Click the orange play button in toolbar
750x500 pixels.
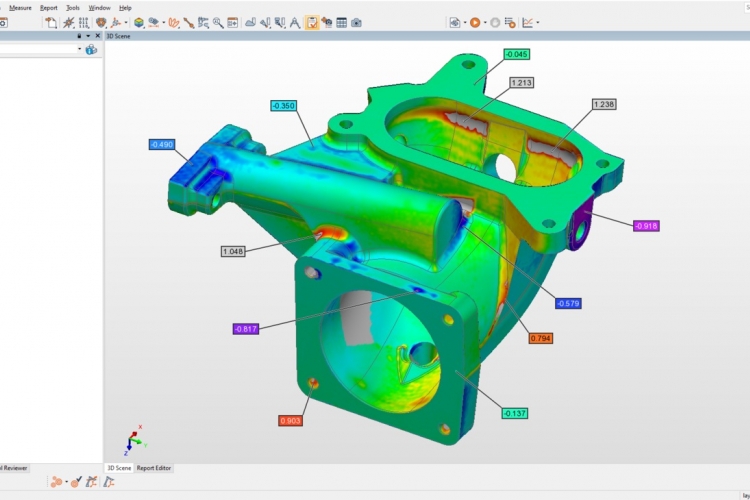tap(475, 22)
